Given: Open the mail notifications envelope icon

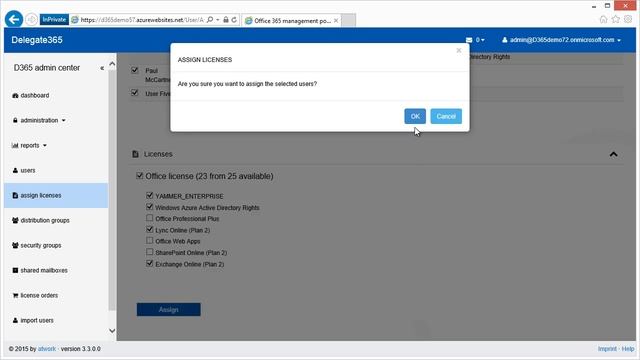Looking at the screenshot, I should pos(469,40).
